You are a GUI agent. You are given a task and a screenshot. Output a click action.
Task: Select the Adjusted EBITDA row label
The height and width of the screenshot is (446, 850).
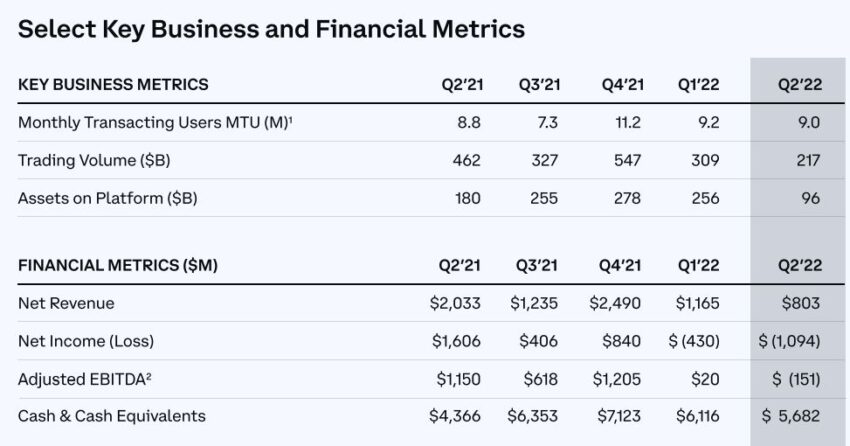[x=84, y=379]
